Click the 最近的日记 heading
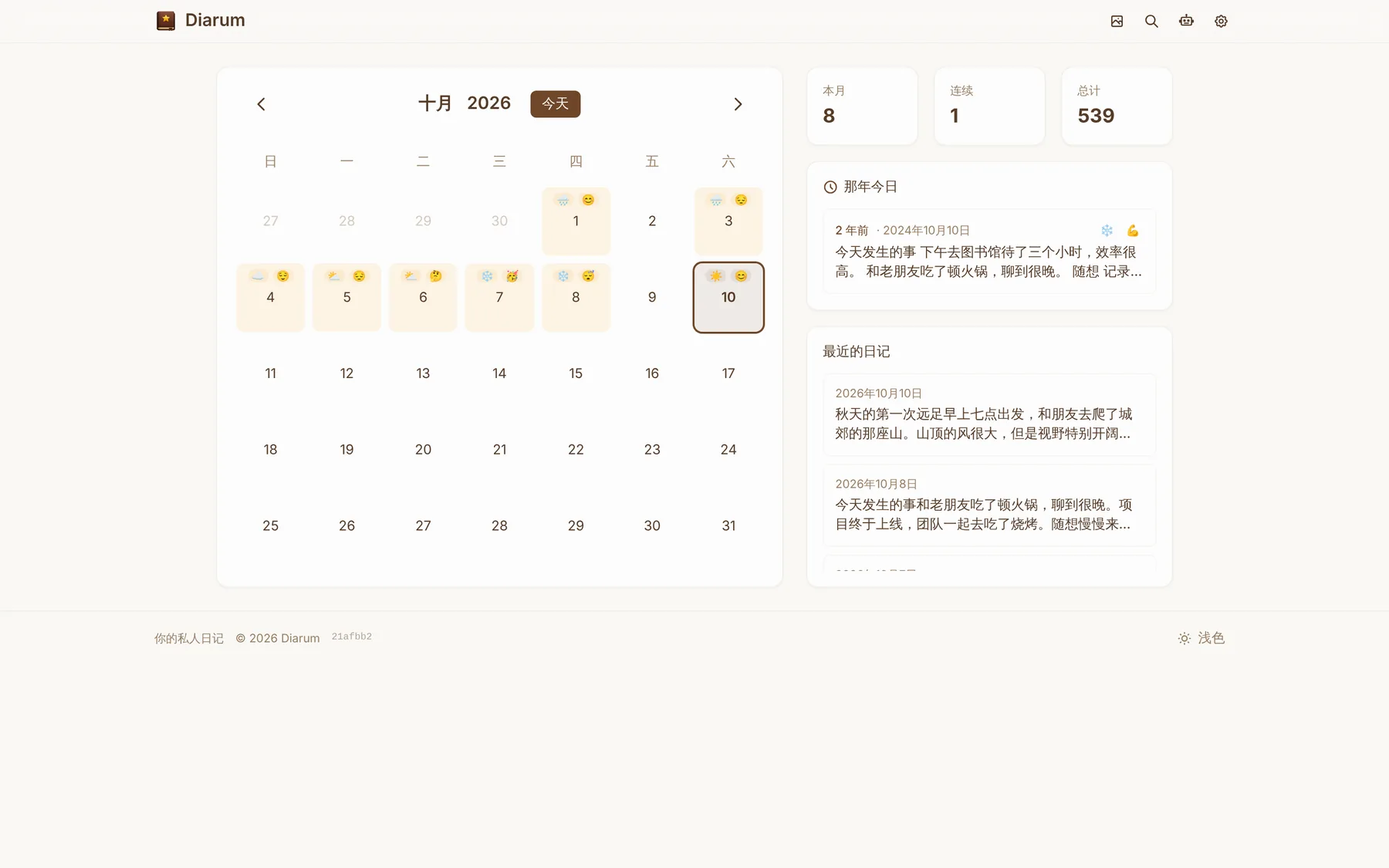This screenshot has height=868, width=1389. click(857, 352)
